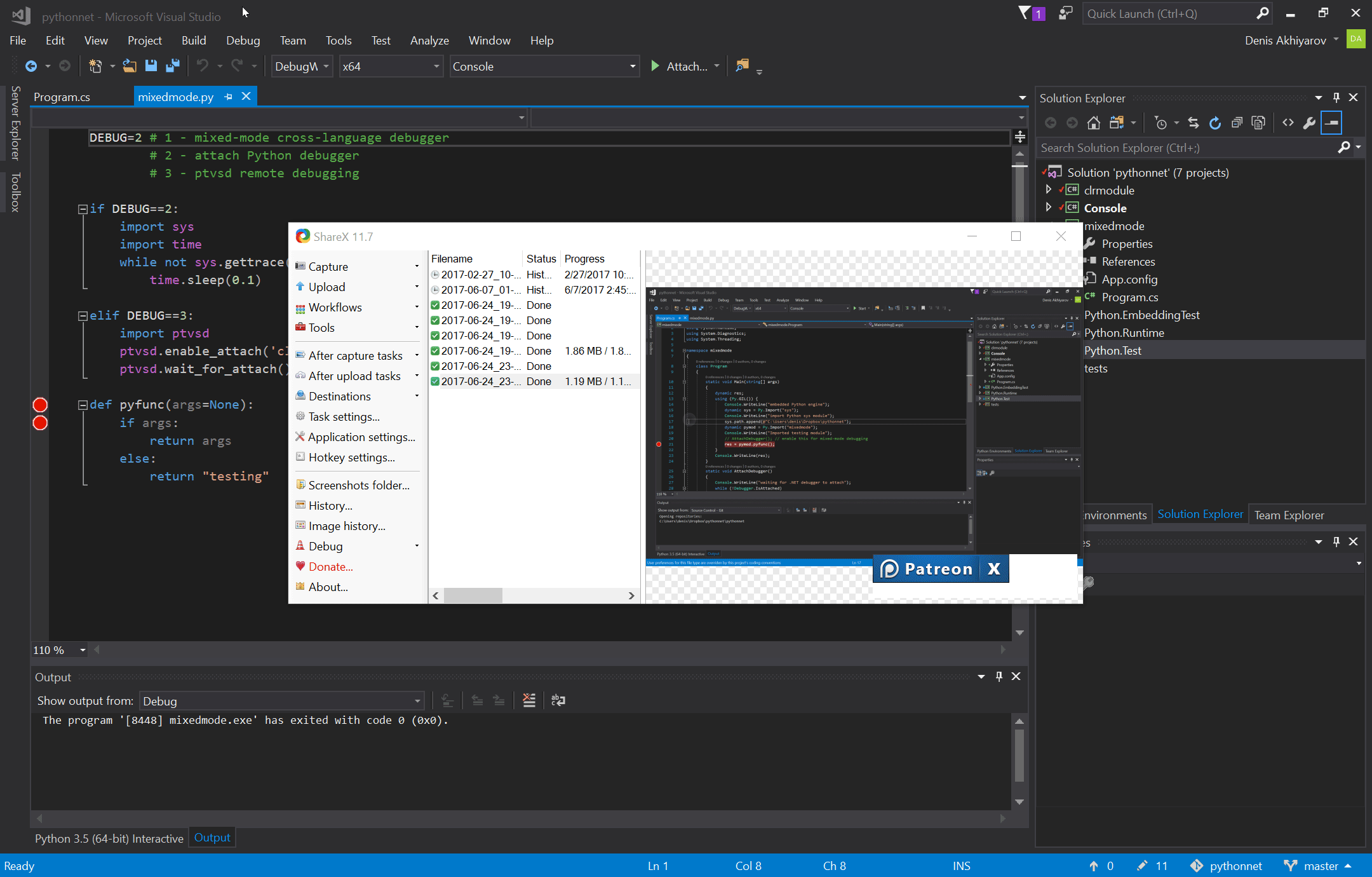
Task: Toggle breakpoint on def pyfunc line
Action: [40, 405]
